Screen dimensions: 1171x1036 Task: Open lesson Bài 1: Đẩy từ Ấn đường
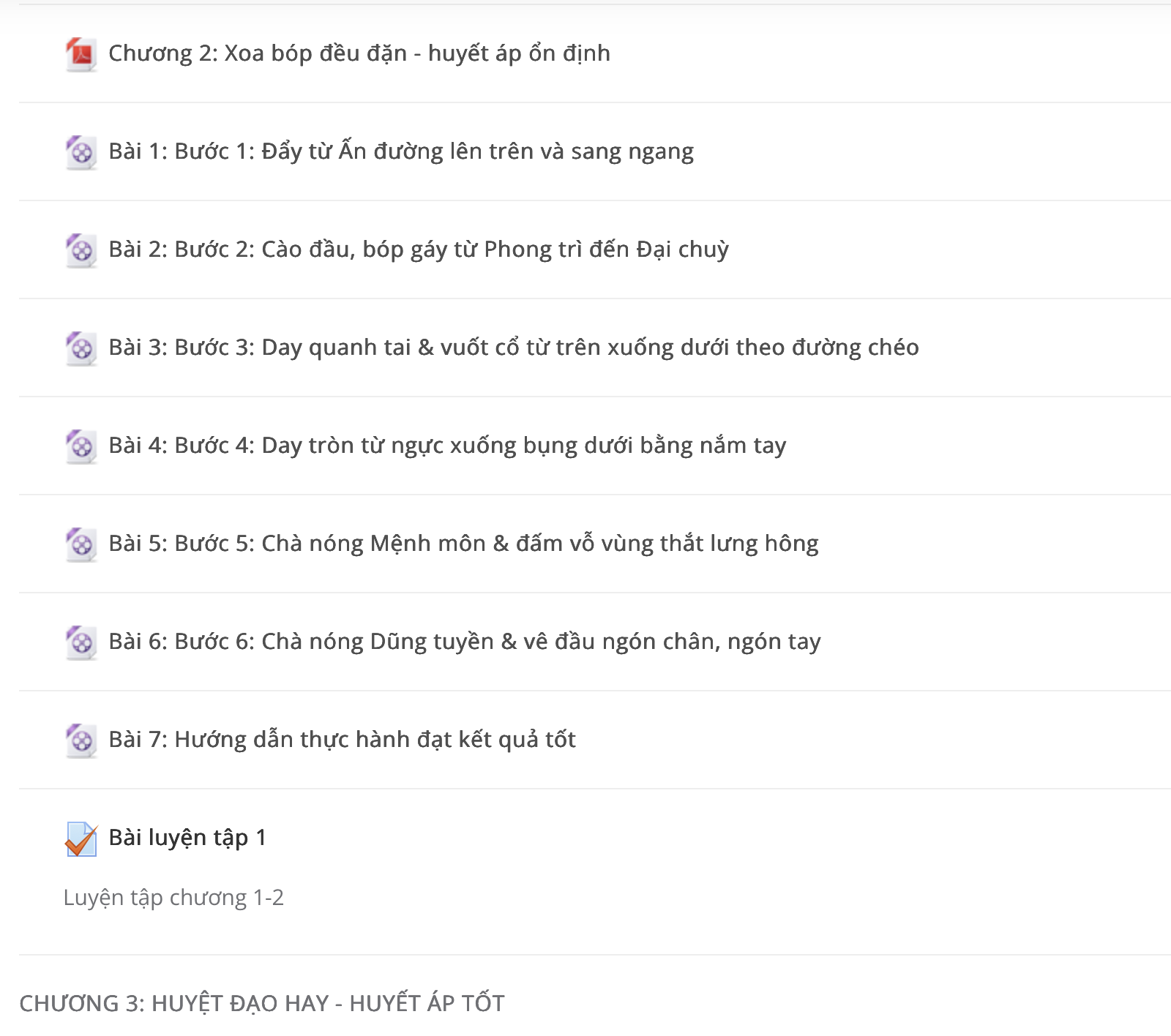pos(401,151)
